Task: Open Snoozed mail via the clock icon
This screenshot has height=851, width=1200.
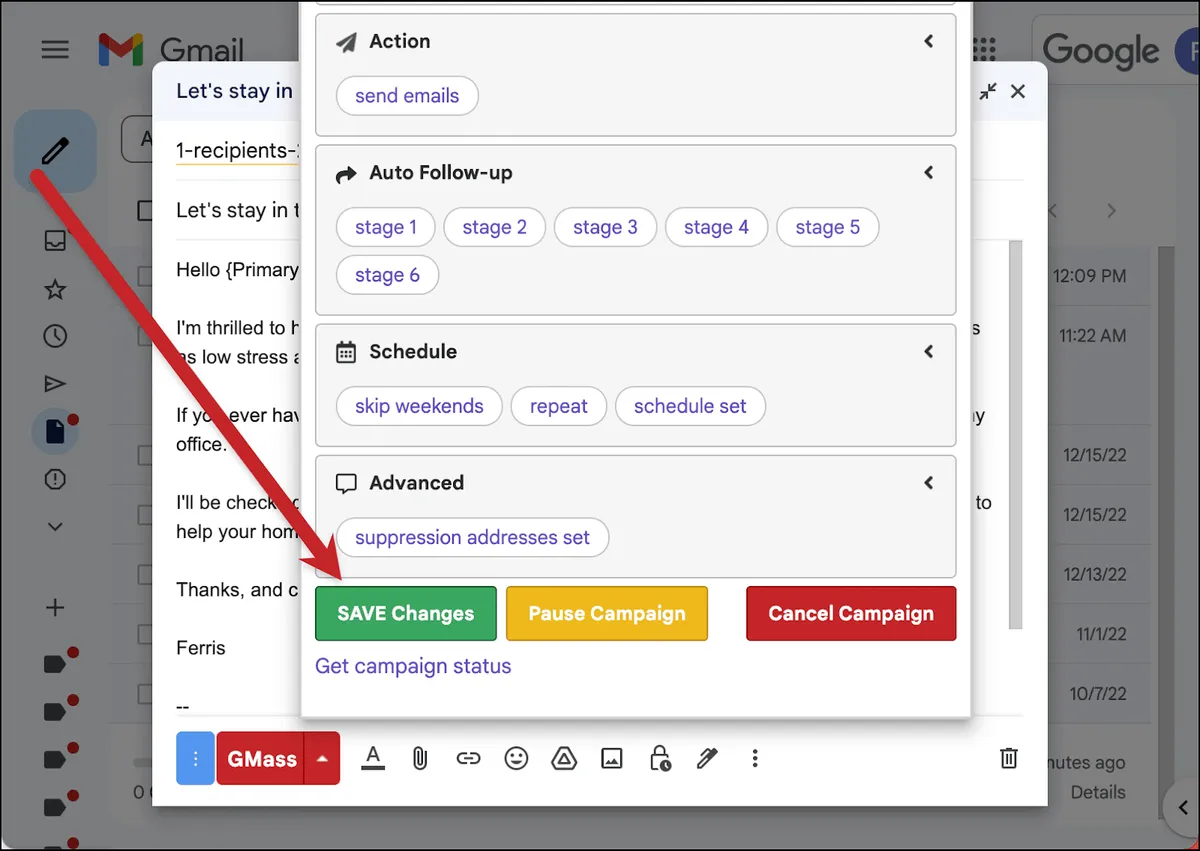Action: click(x=55, y=337)
